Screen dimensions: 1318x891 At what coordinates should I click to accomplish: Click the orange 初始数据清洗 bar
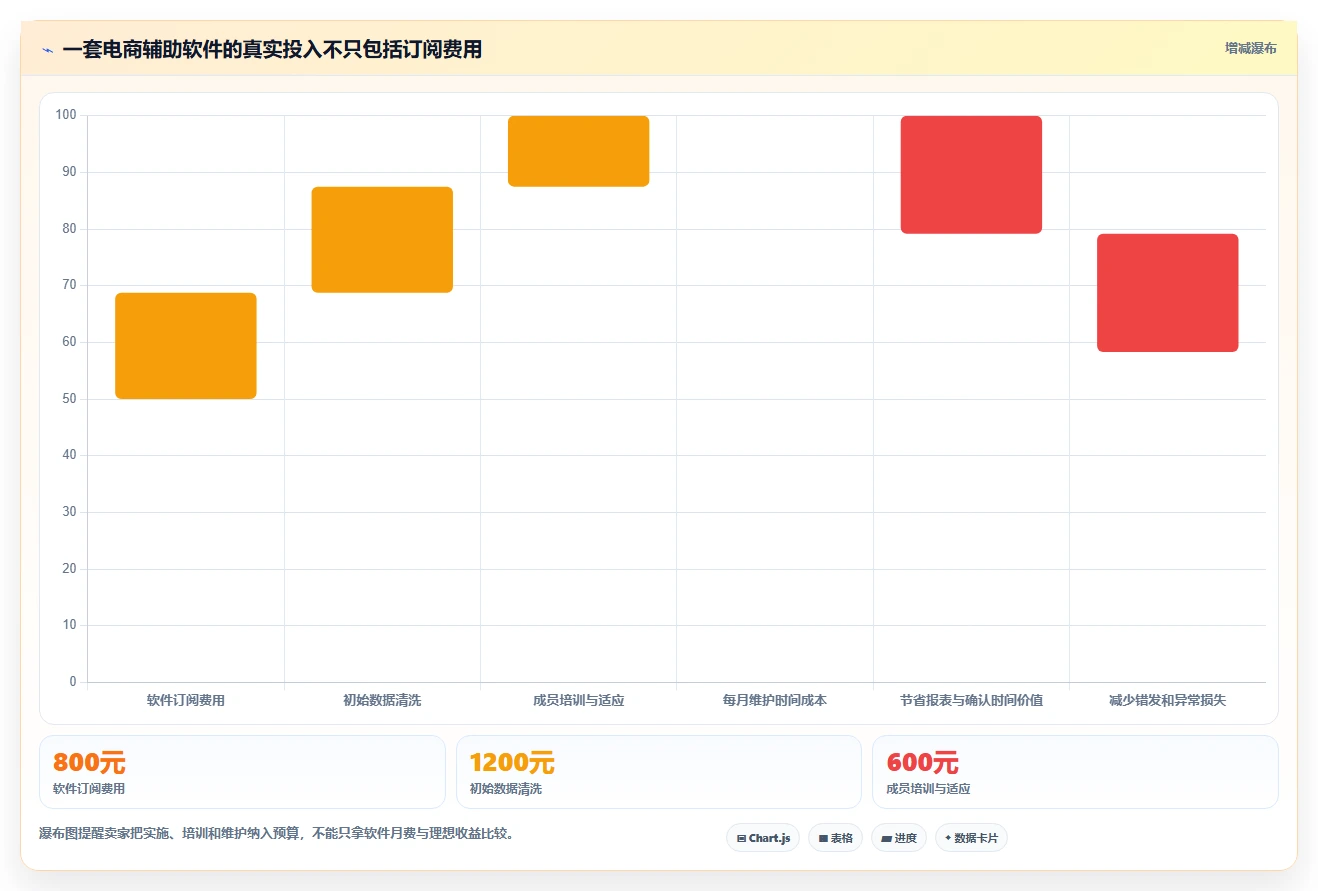tap(382, 240)
